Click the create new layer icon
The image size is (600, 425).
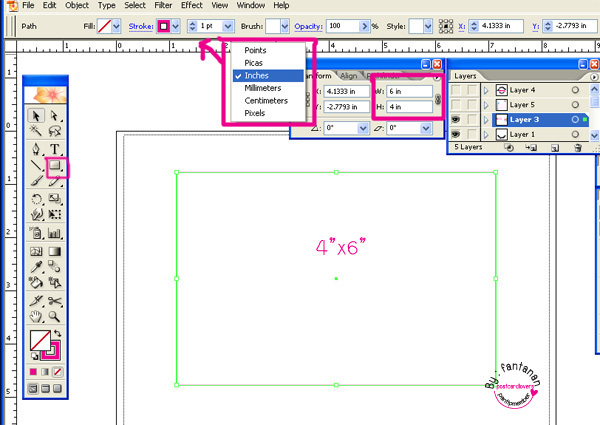(555, 148)
